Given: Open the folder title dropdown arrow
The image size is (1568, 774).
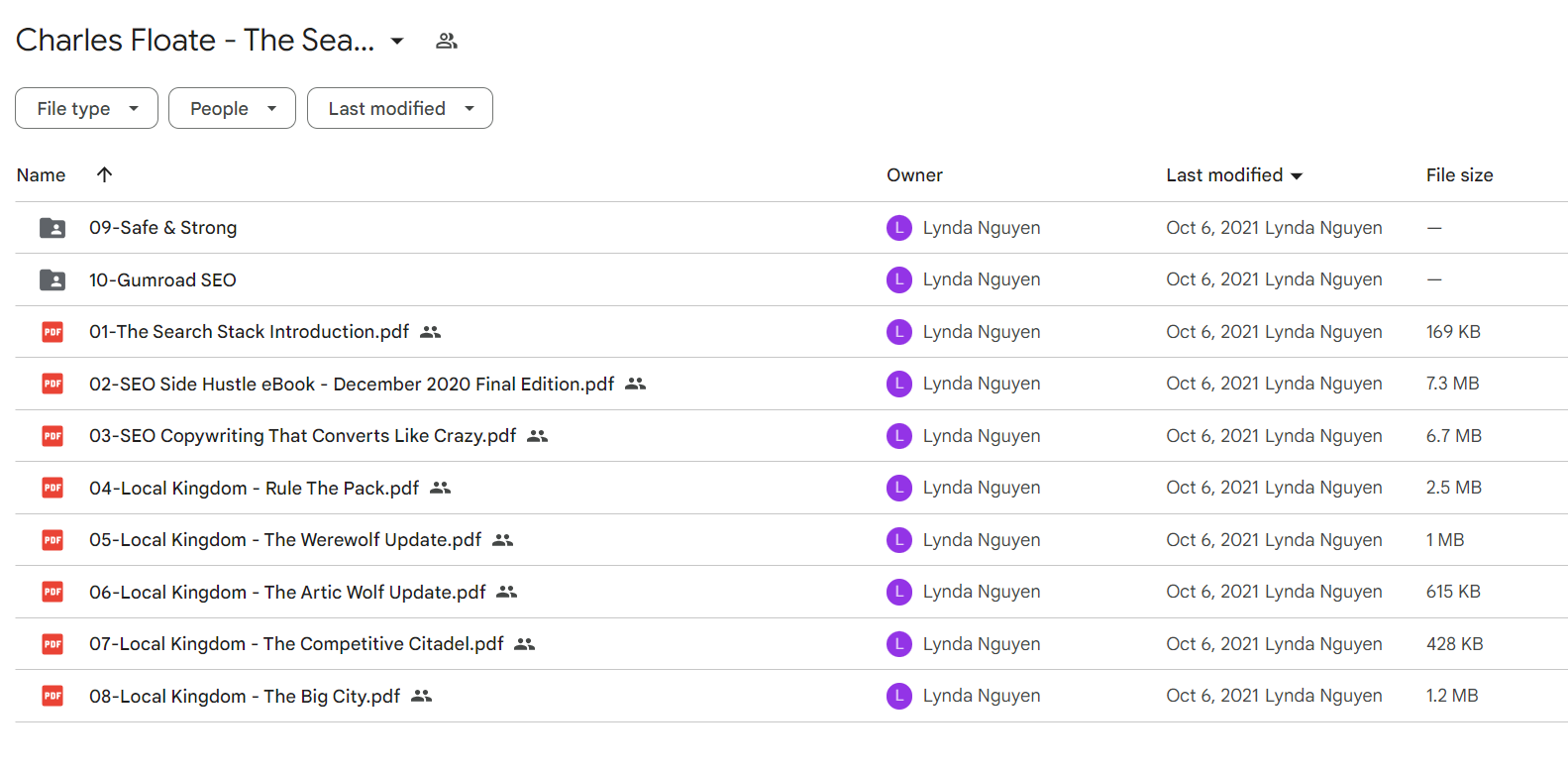Looking at the screenshot, I should 397,41.
